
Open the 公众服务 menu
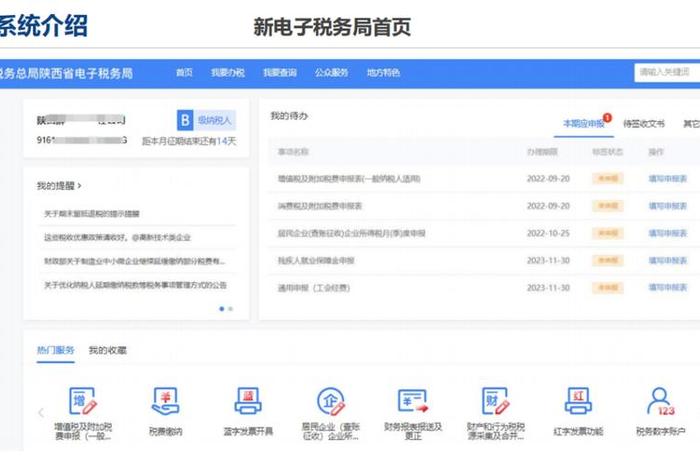click(331, 72)
